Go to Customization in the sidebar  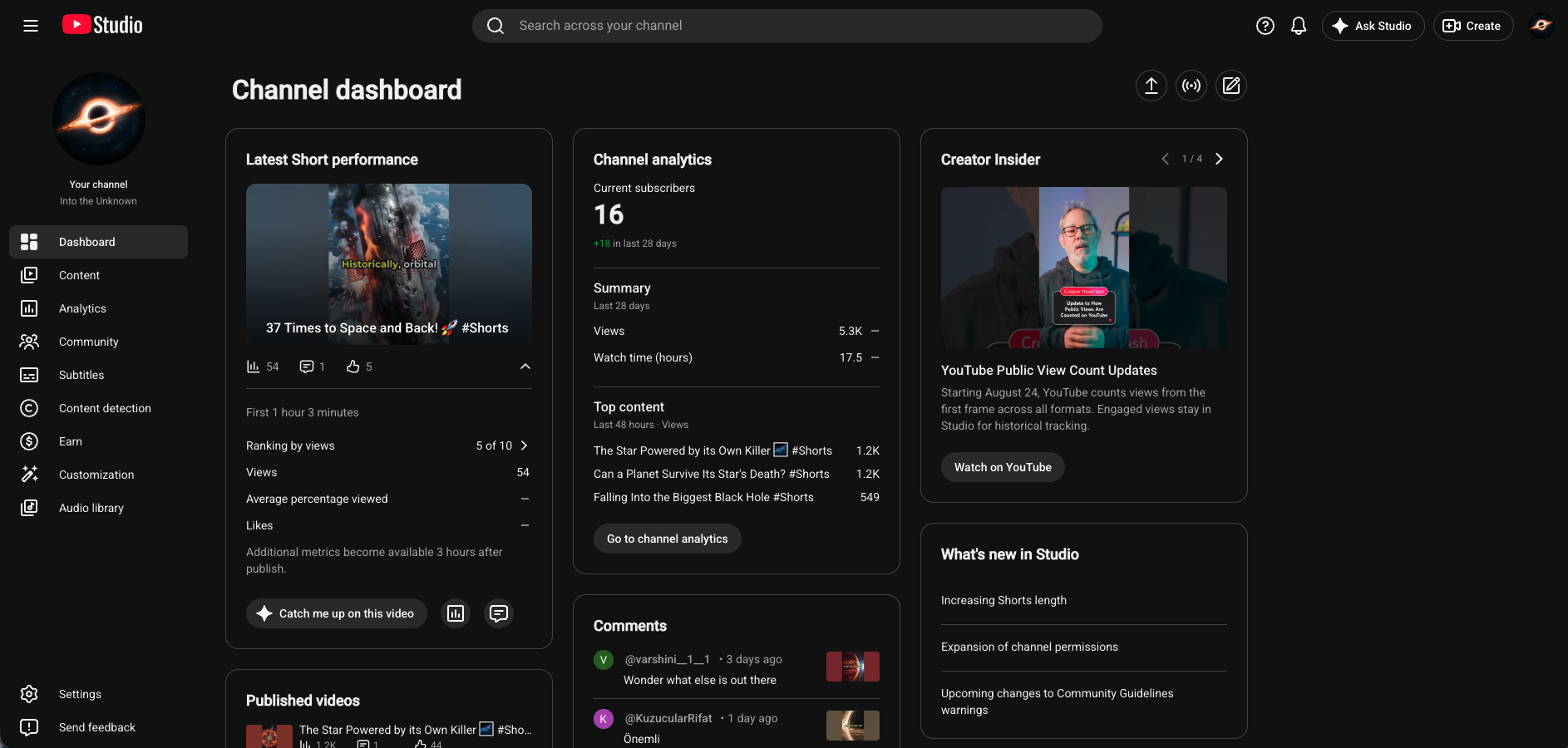98,475
